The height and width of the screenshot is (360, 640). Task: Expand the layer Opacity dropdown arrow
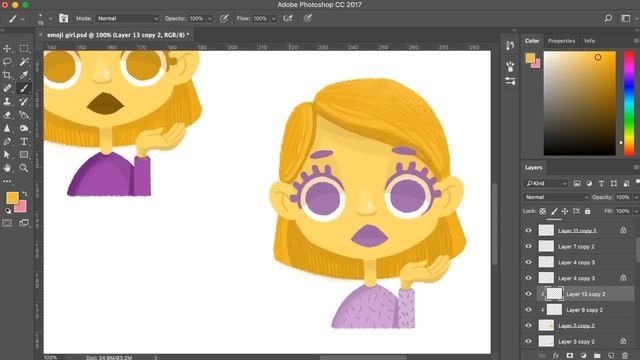tap(636, 198)
